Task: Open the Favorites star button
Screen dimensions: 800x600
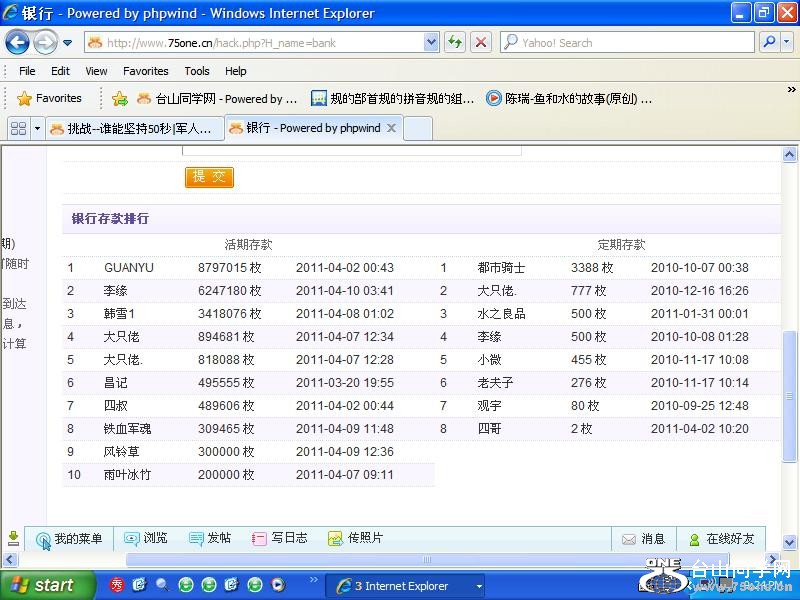Action: 49,98
